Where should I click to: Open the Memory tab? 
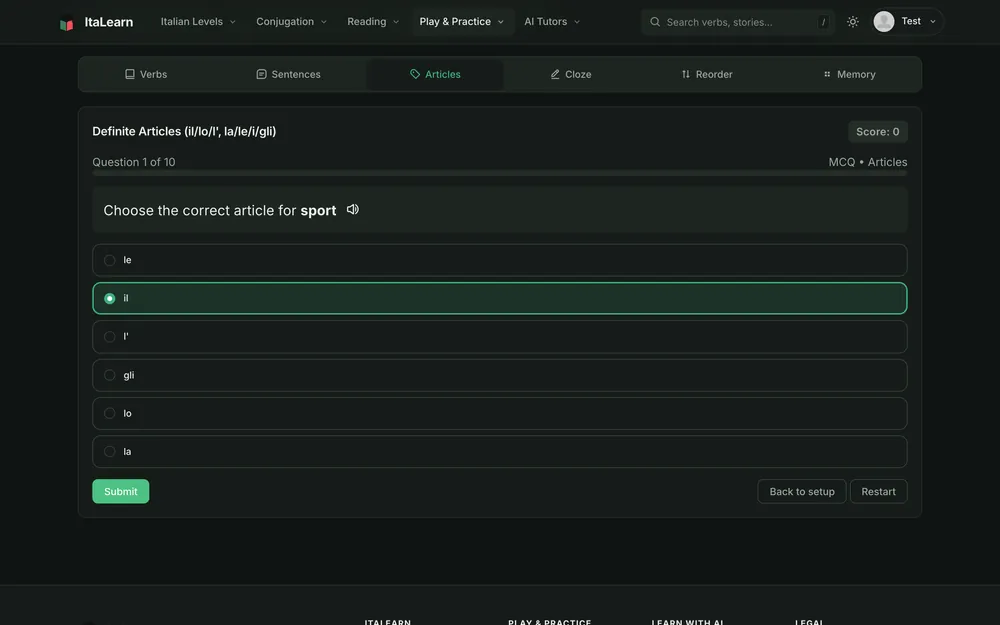849,74
